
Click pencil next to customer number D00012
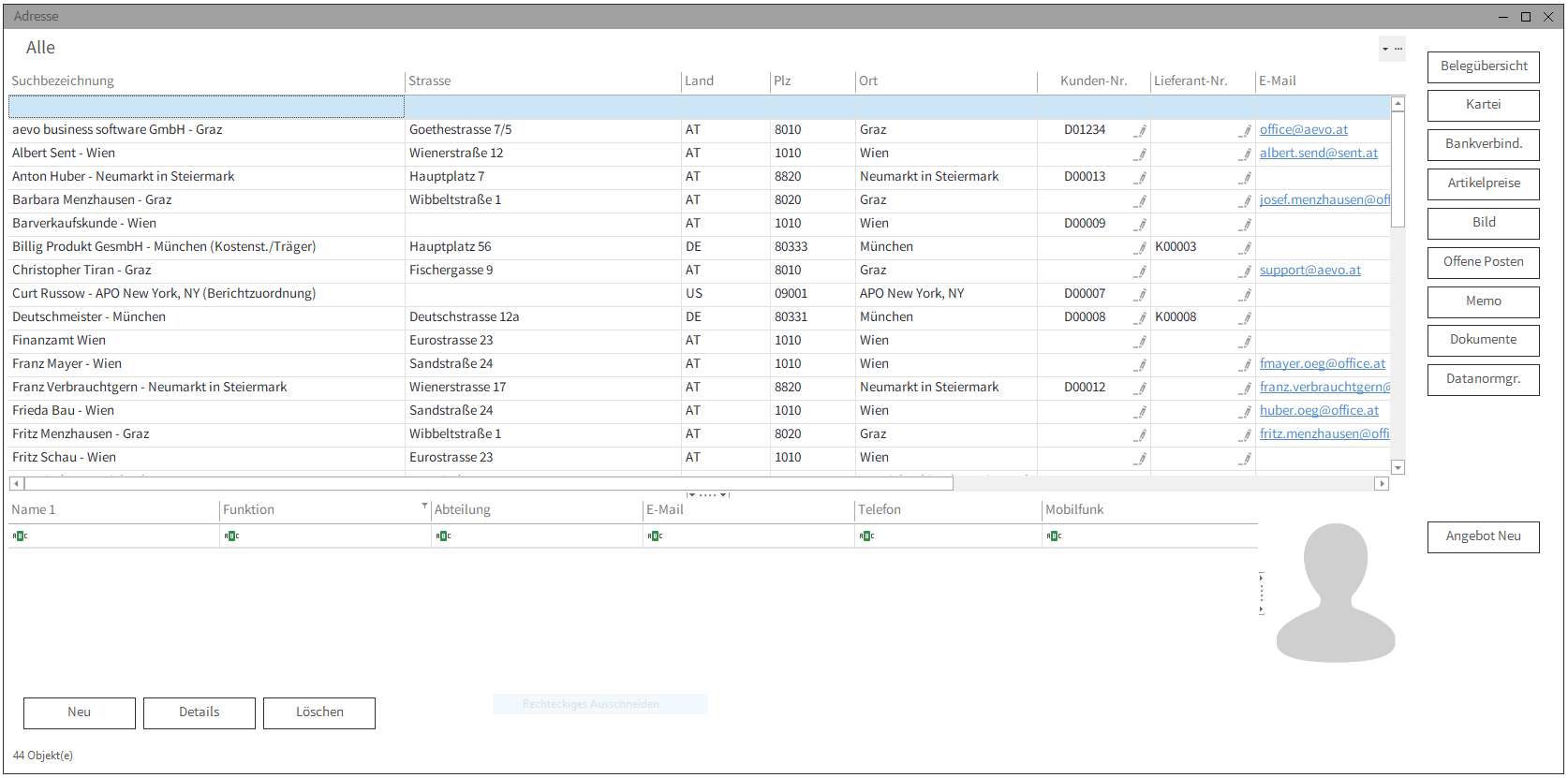click(x=1141, y=388)
